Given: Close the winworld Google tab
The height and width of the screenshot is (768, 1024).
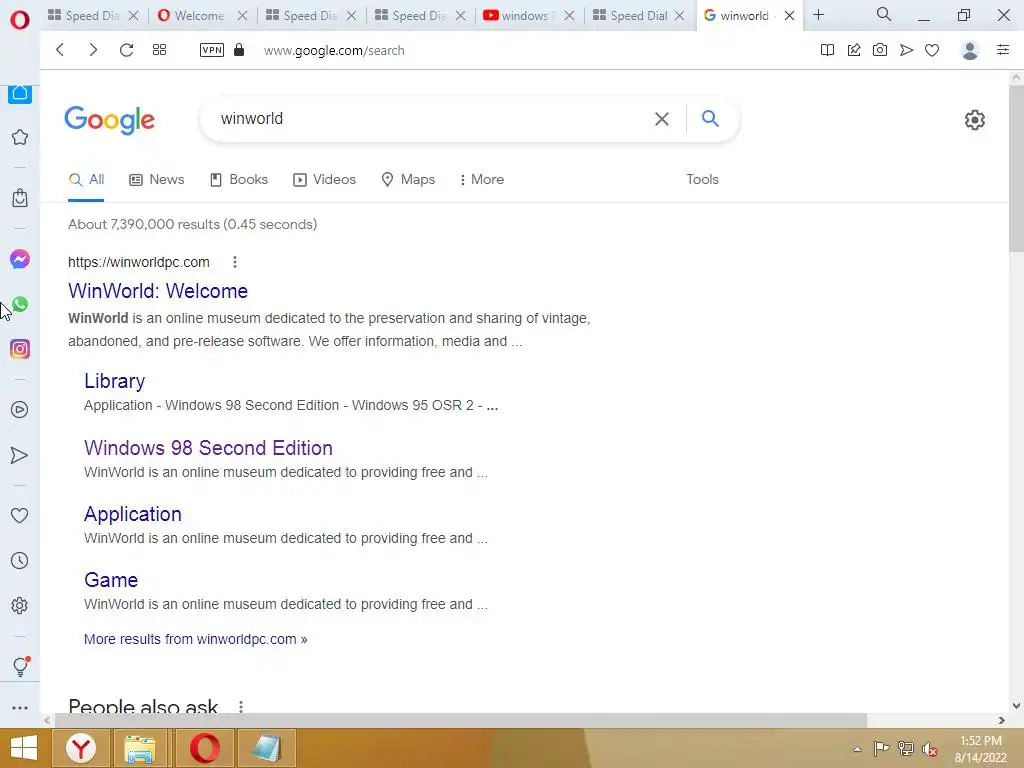Looking at the screenshot, I should click(x=789, y=16).
